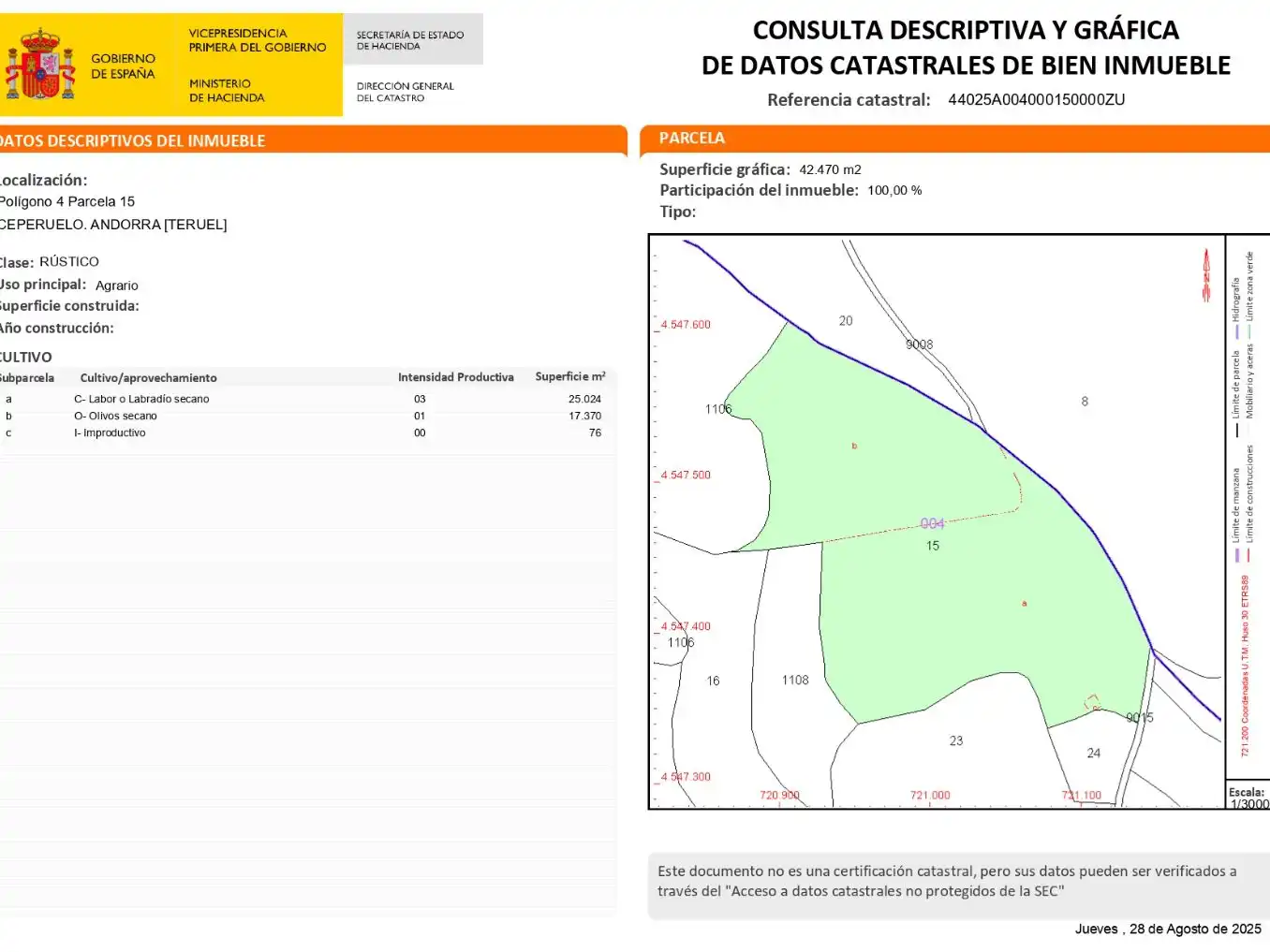
Task: Click parcel label 23 on the map
Action: click(x=956, y=740)
